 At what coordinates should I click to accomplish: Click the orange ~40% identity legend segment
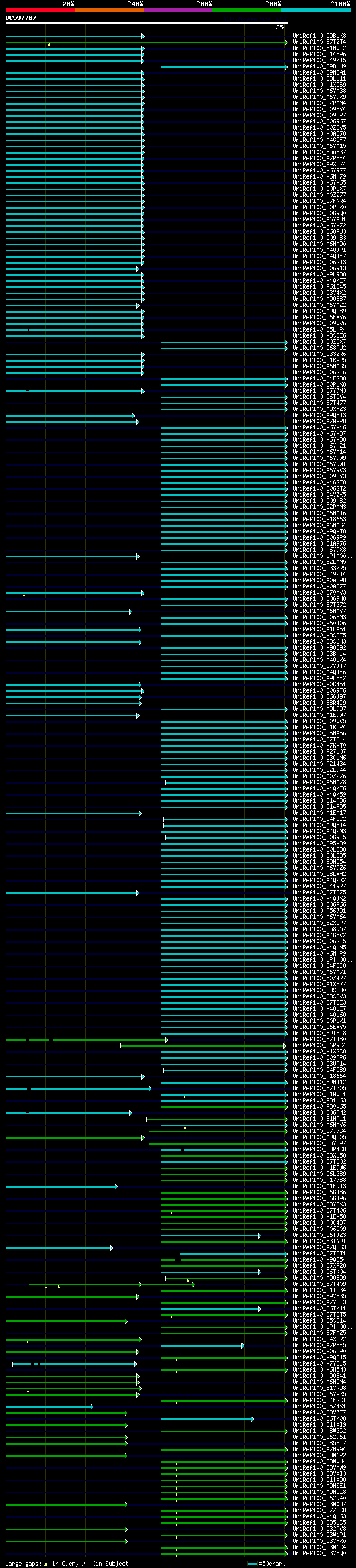[x=109, y=10]
